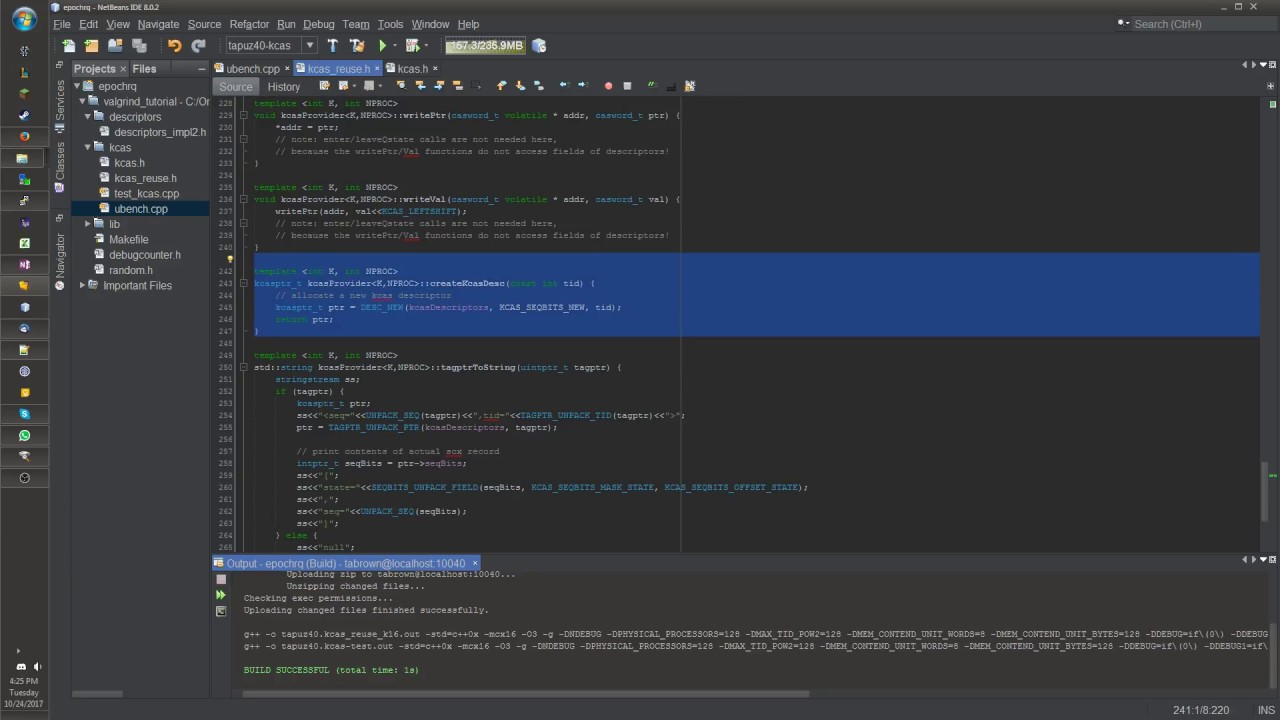
Task: Click the Open Project toolbar icon
Action: click(115, 46)
